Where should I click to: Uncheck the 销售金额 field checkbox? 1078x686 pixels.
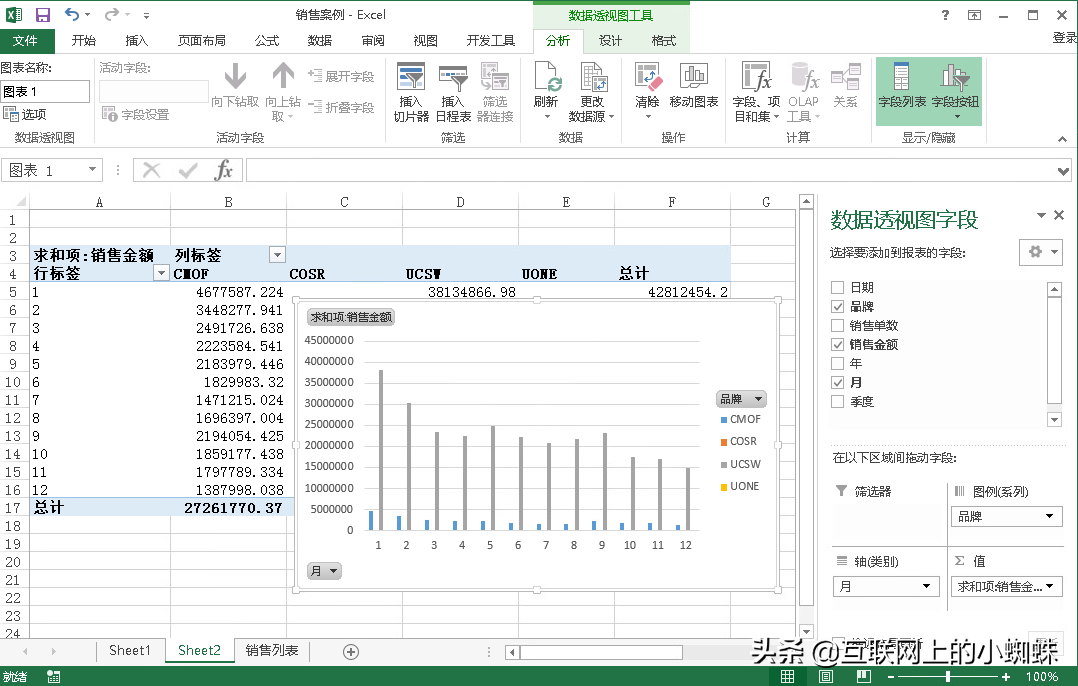[x=837, y=344]
